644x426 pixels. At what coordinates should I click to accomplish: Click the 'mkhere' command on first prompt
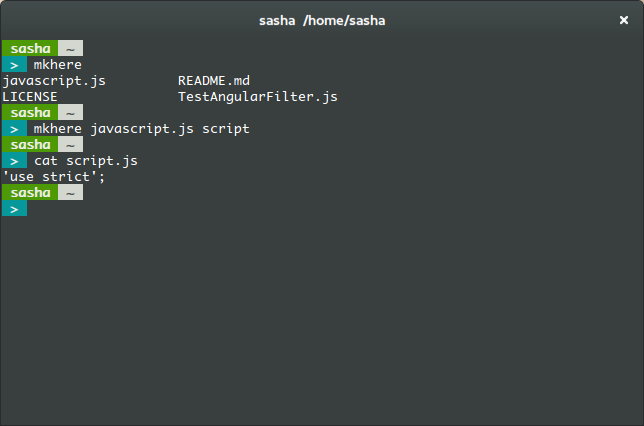[58, 64]
